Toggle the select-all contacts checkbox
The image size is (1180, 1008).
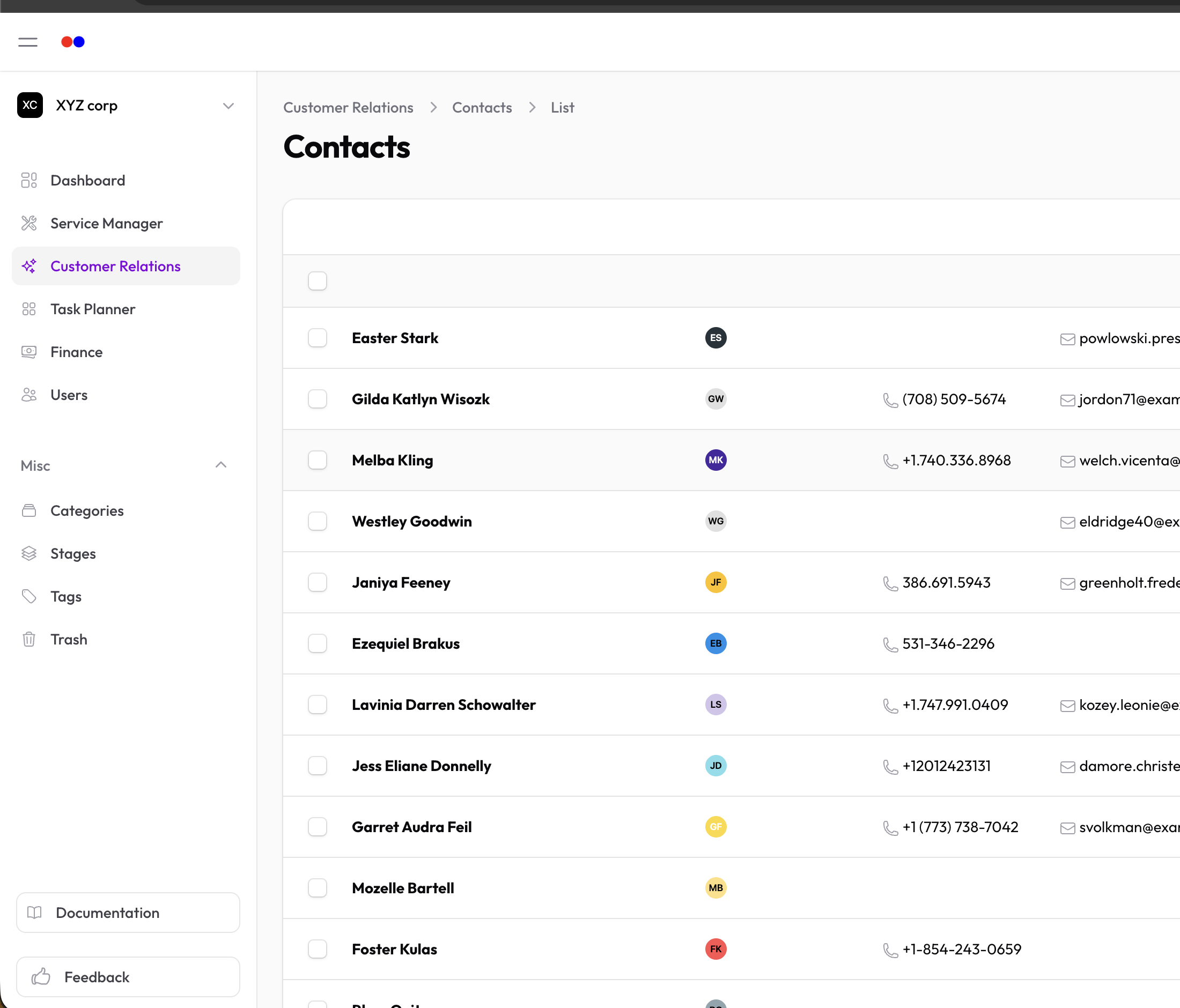point(317,280)
